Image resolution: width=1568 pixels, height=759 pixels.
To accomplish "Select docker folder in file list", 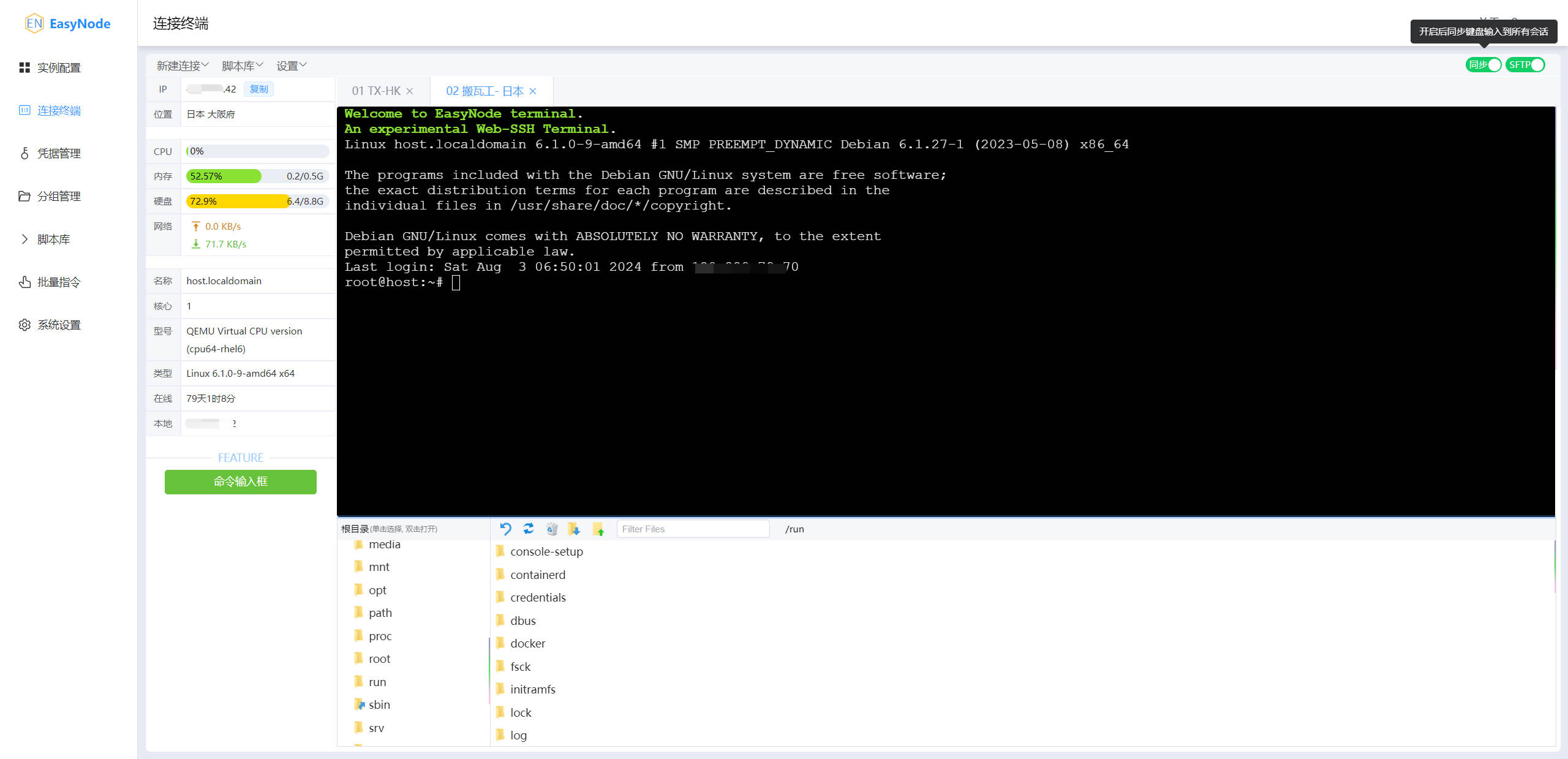I will [527, 643].
